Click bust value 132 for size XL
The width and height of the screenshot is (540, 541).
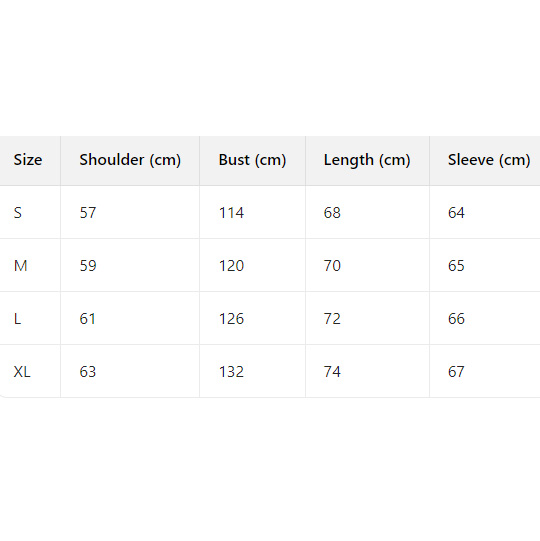pos(231,372)
